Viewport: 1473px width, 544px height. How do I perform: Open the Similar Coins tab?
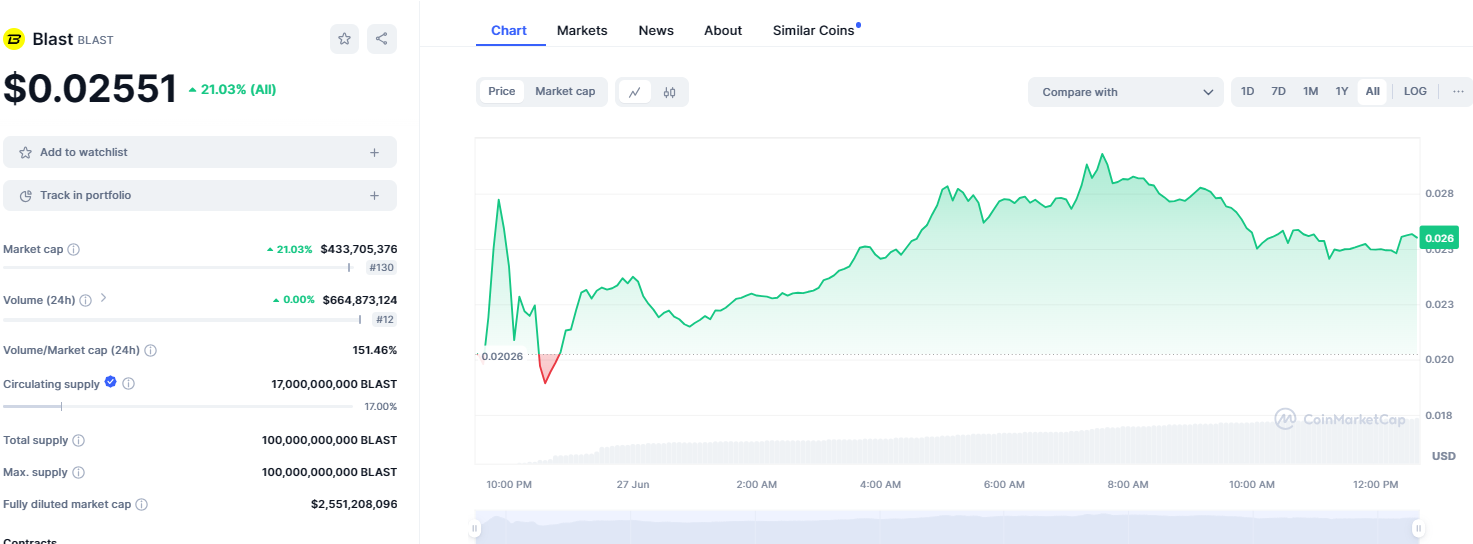pos(813,30)
